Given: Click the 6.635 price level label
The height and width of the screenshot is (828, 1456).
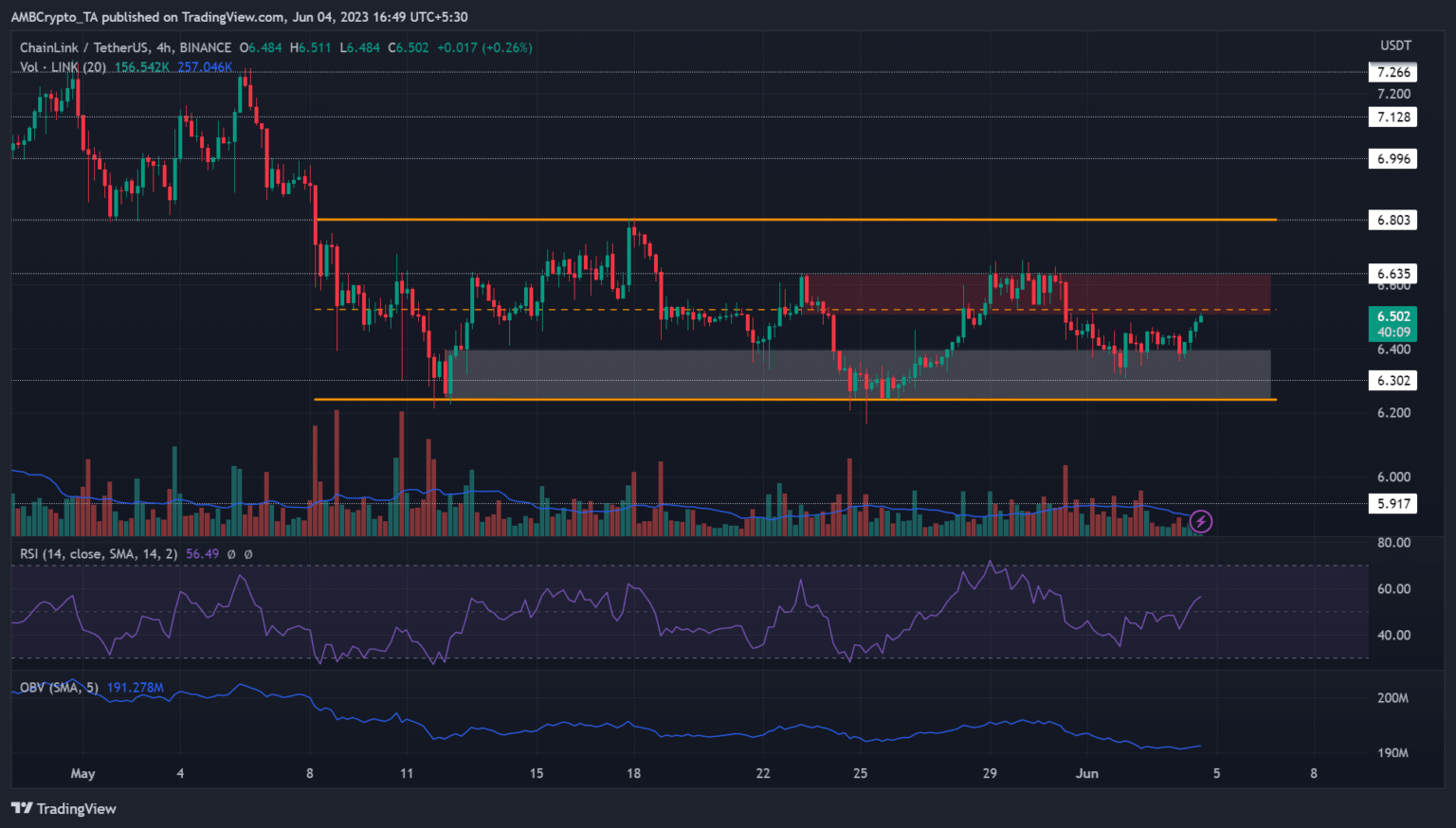Looking at the screenshot, I should (x=1392, y=274).
